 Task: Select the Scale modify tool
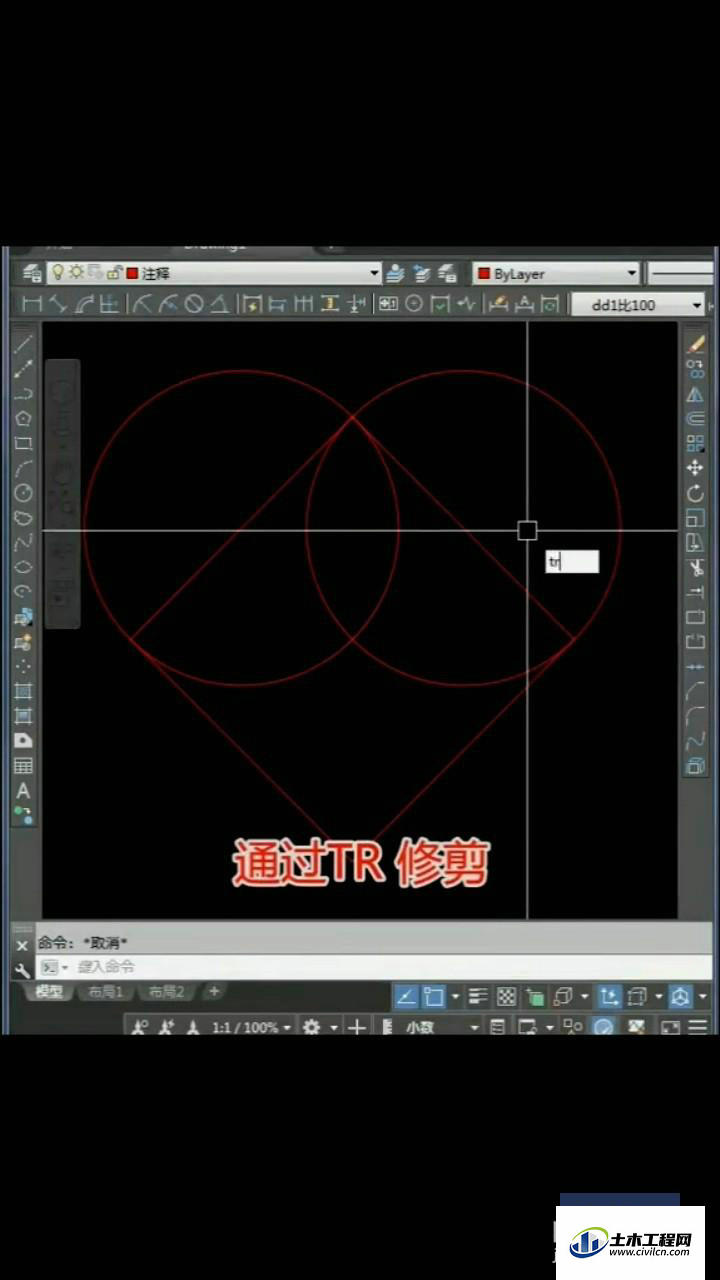tap(696, 518)
